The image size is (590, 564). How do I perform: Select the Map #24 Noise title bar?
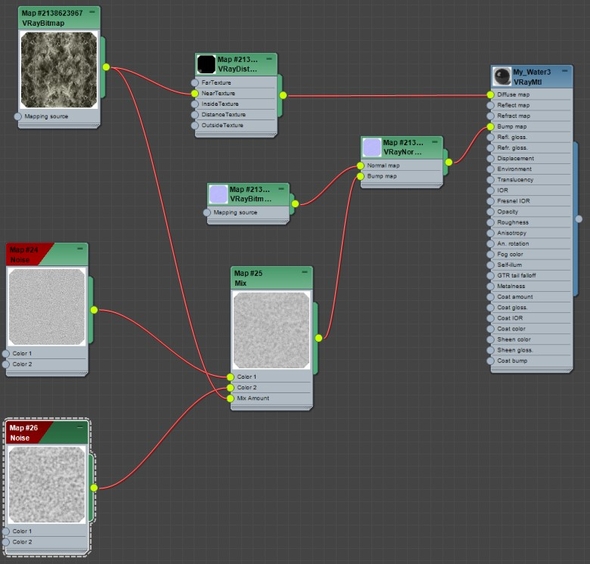pos(47,254)
